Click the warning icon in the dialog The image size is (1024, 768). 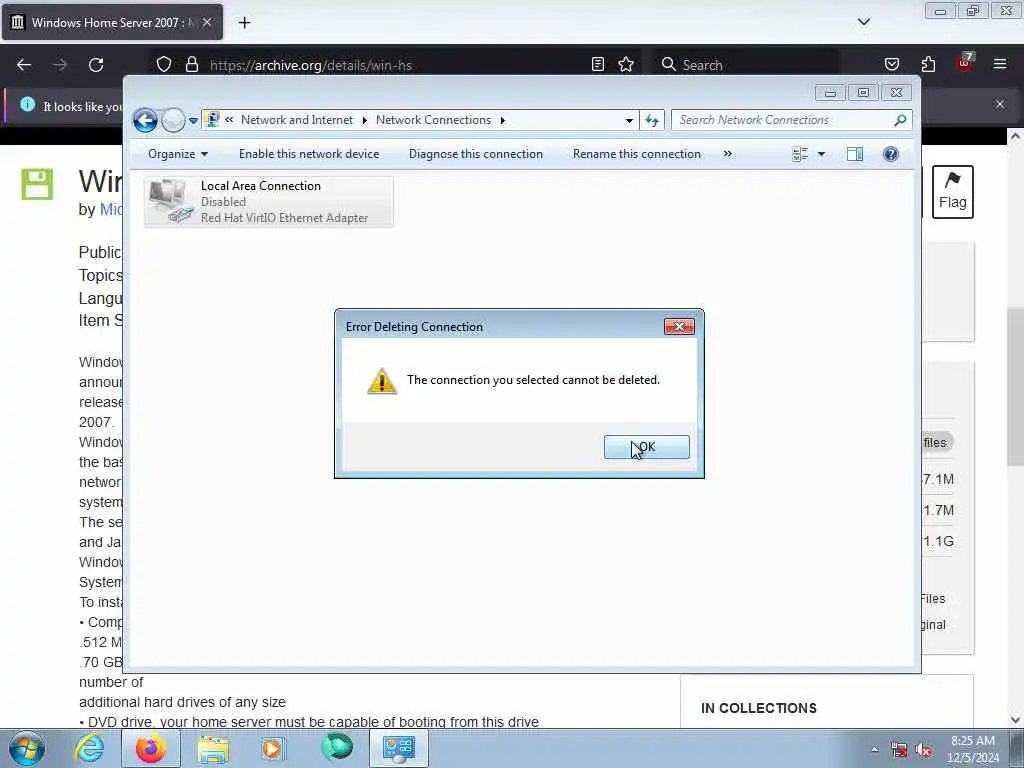(x=382, y=381)
